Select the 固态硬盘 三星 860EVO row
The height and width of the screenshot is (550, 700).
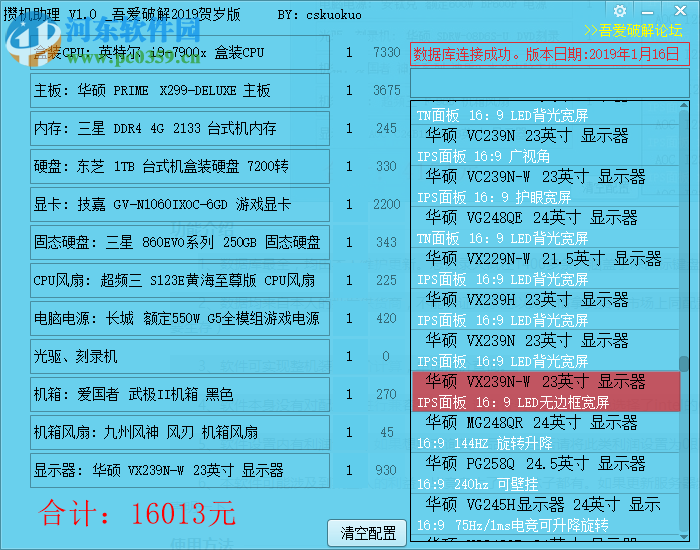[180, 242]
